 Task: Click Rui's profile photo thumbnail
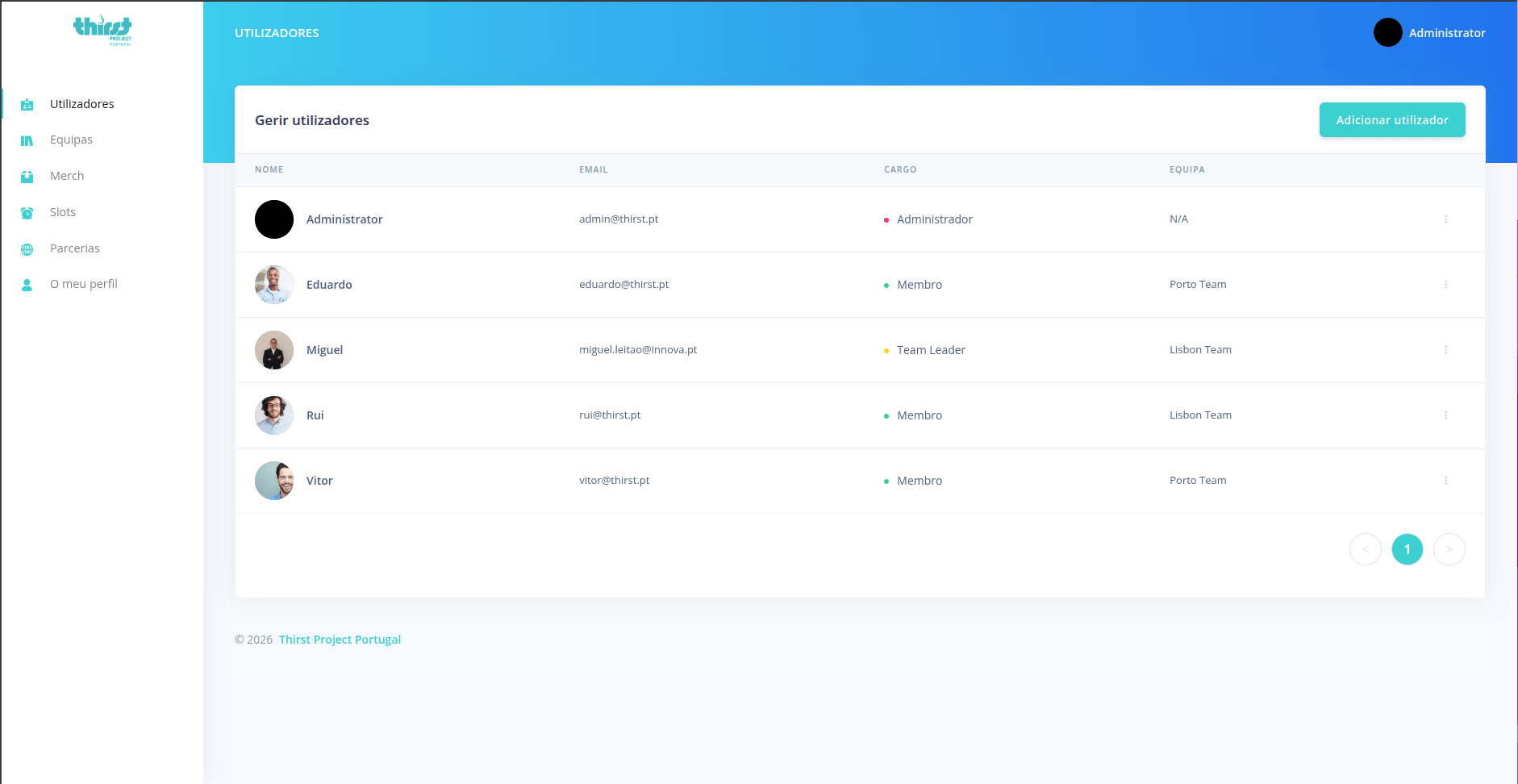pos(273,415)
